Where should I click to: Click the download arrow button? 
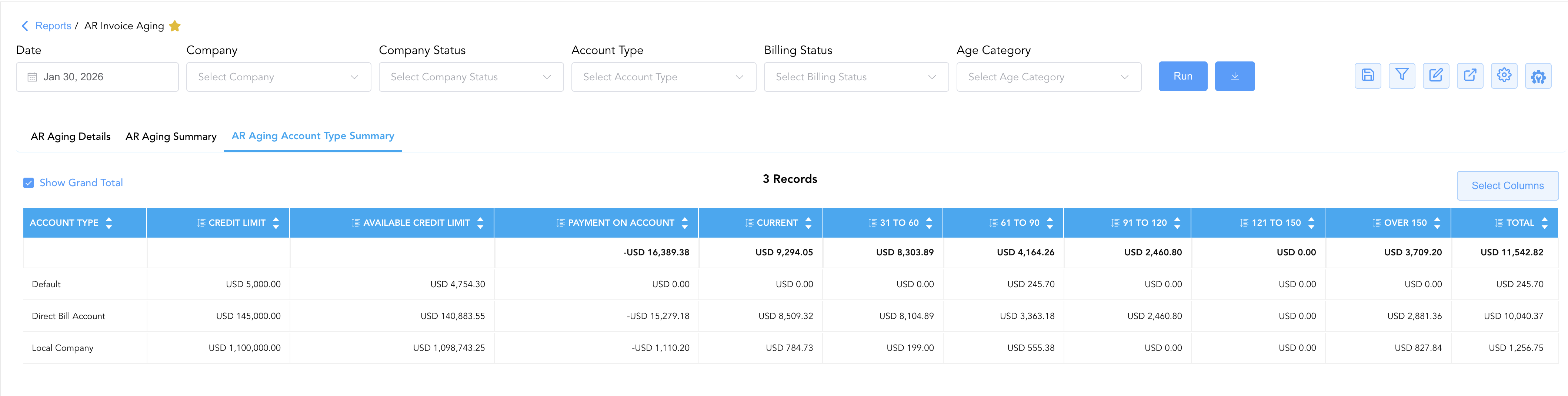[1234, 76]
